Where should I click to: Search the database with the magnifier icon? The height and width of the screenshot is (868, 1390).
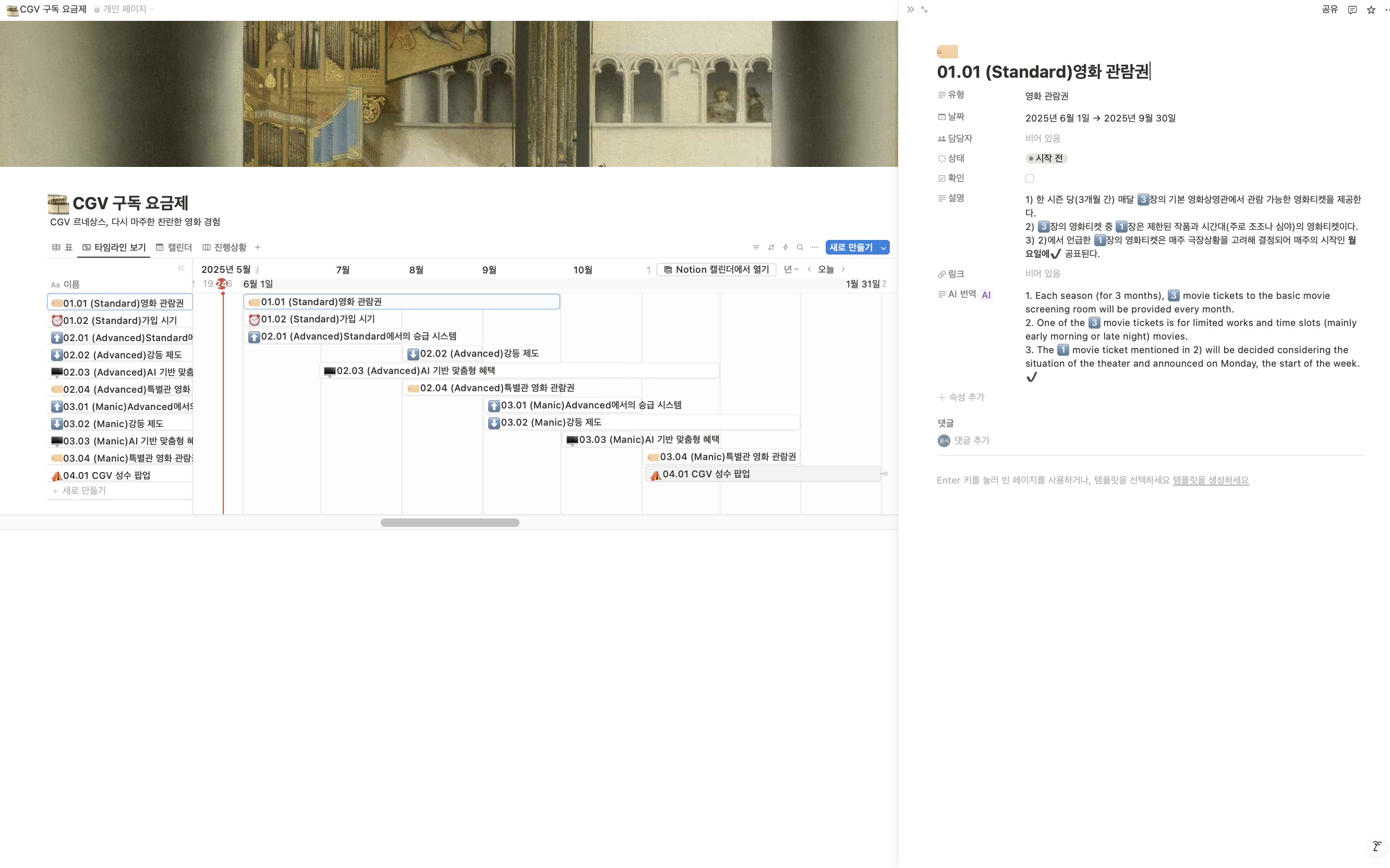[800, 247]
